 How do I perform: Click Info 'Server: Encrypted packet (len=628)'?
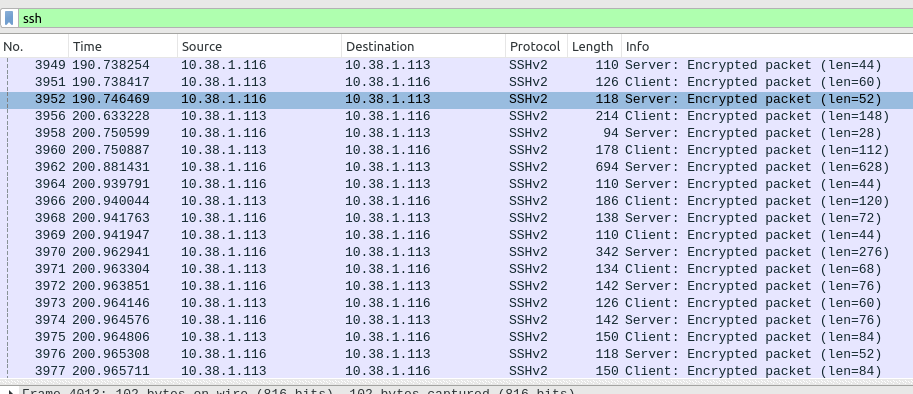click(757, 167)
